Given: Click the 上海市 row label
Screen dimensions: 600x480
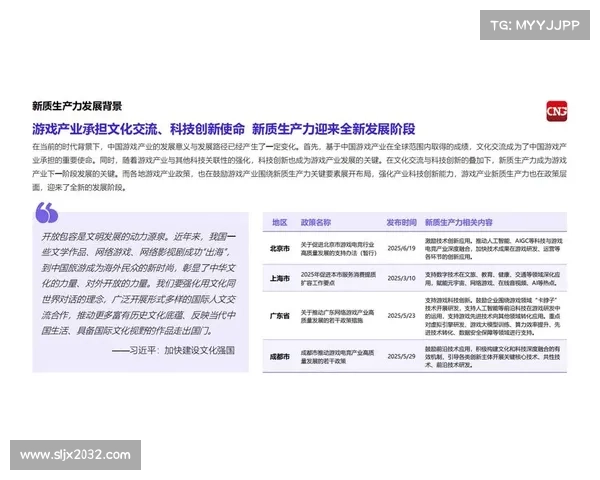Looking at the screenshot, I should coord(280,279).
